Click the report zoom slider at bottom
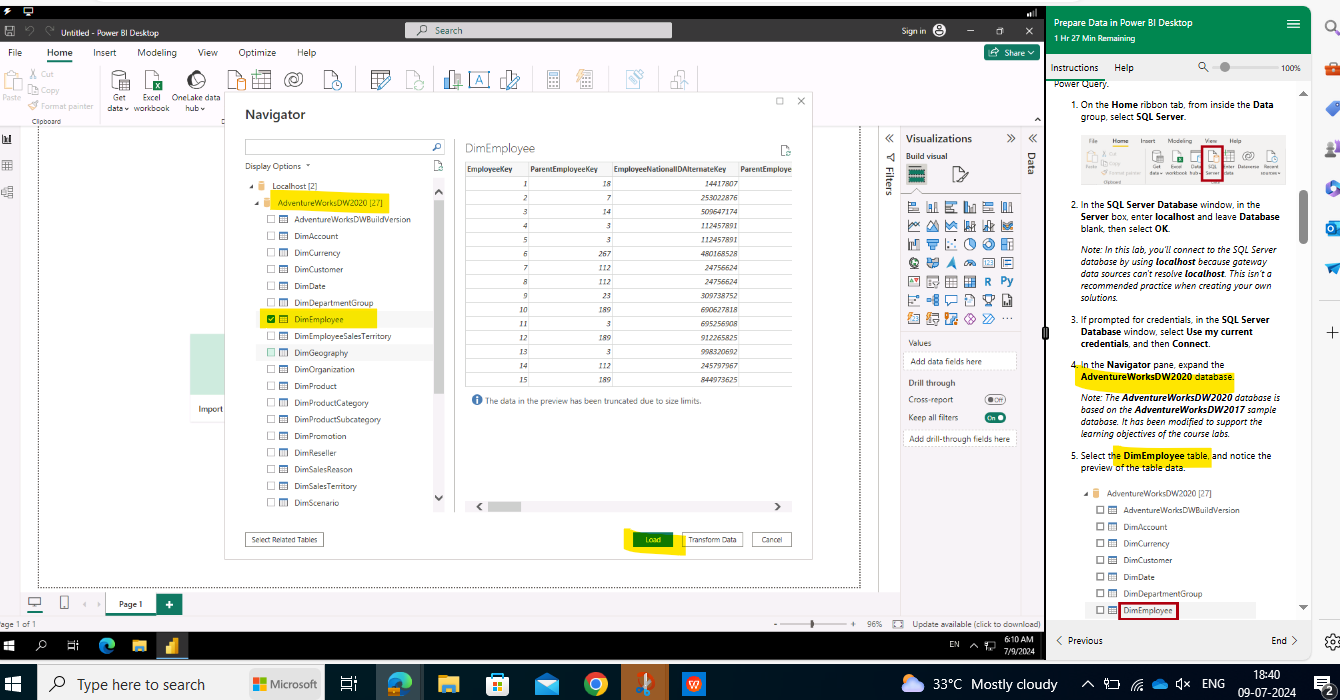This screenshot has width=1340, height=700. 812,624
